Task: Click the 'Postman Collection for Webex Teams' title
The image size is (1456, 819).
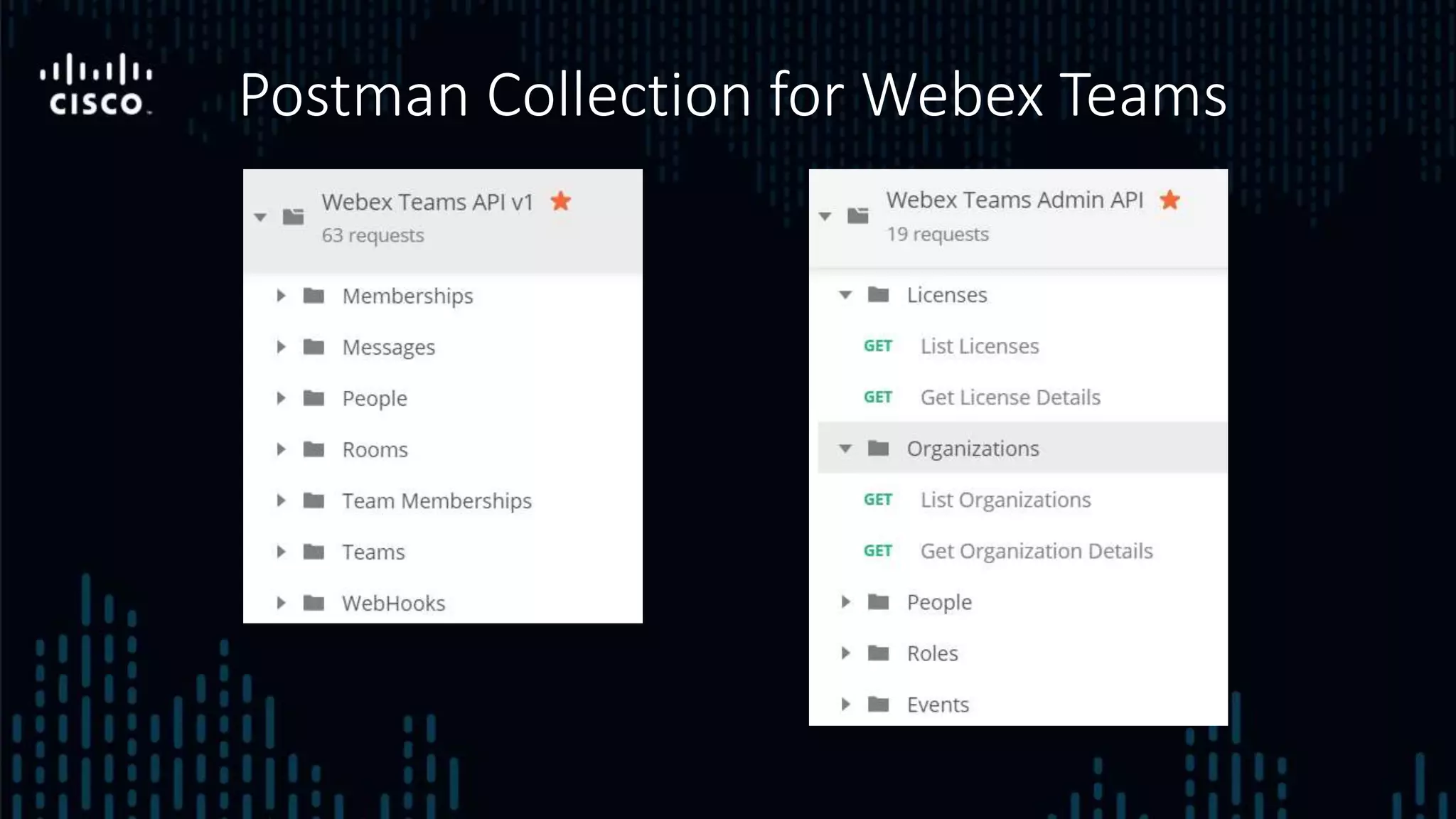Action: point(733,94)
